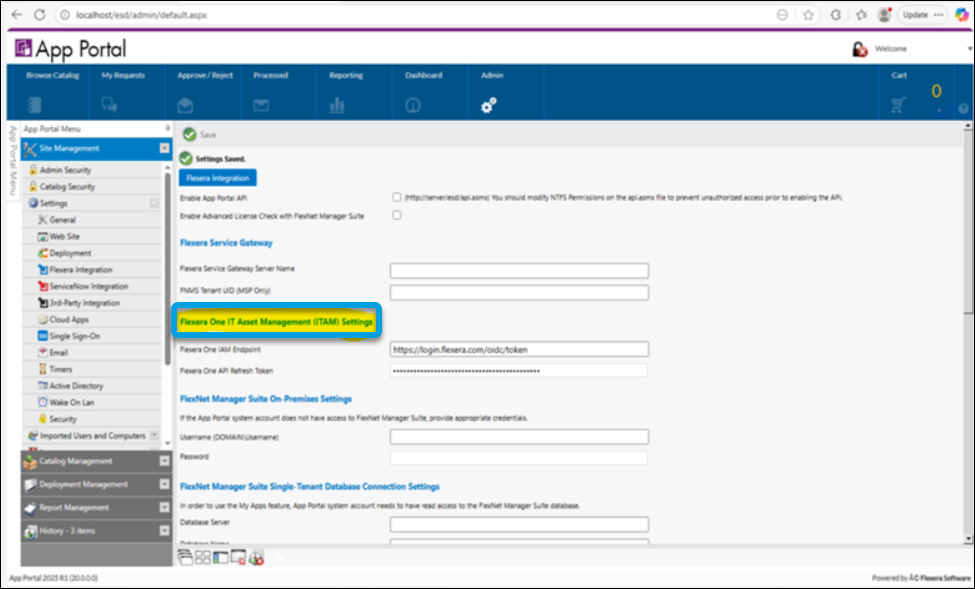Click in FNMS Tenant UID field
The height and width of the screenshot is (589, 975).
(519, 292)
